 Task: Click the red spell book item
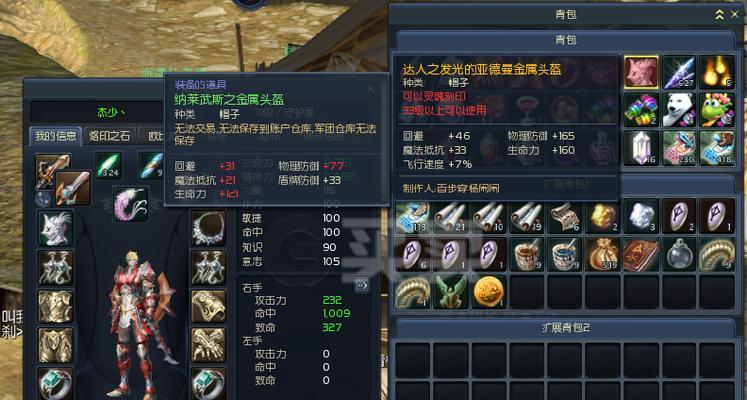click(641, 254)
